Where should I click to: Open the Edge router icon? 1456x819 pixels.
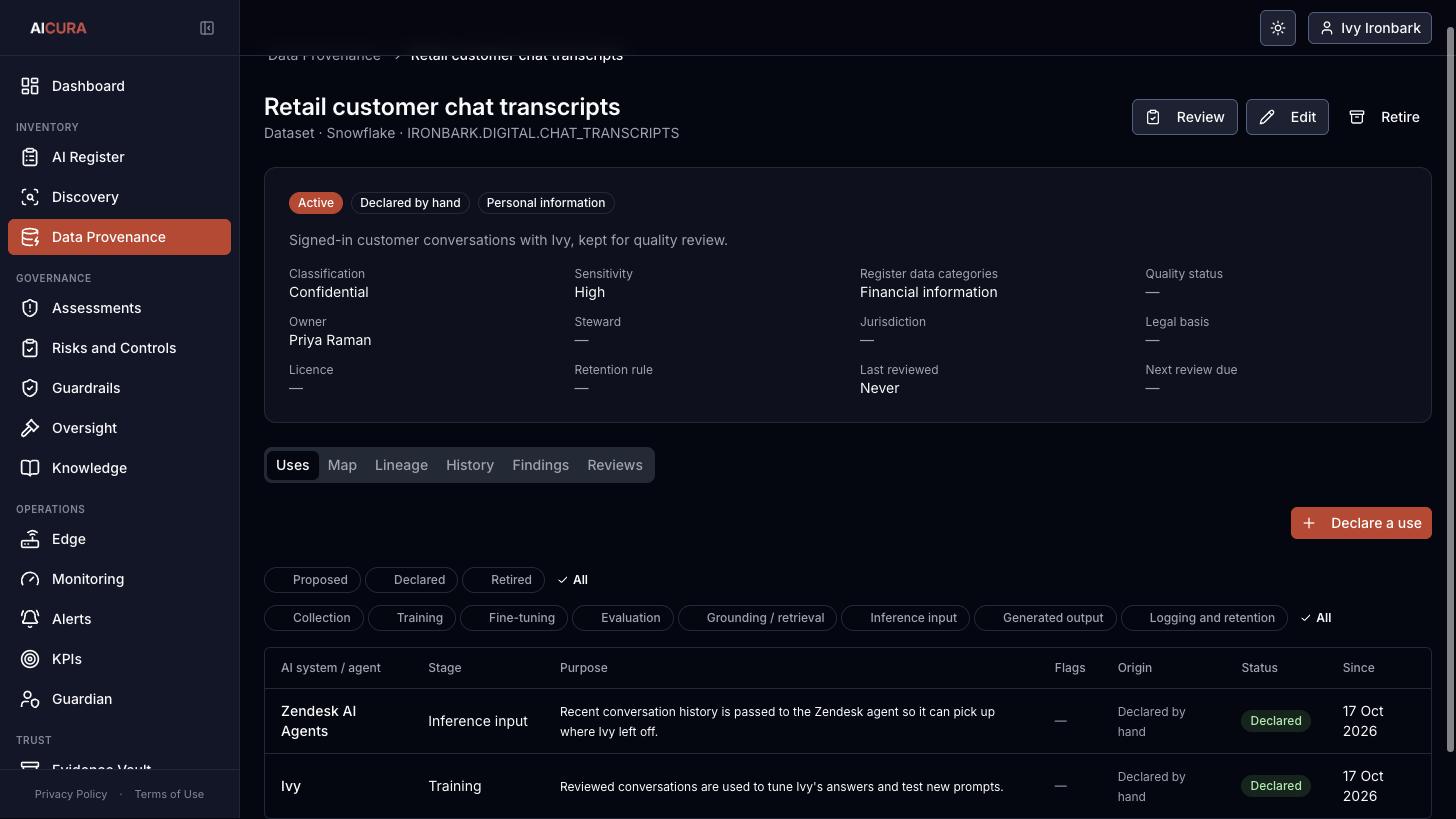tap(30, 539)
